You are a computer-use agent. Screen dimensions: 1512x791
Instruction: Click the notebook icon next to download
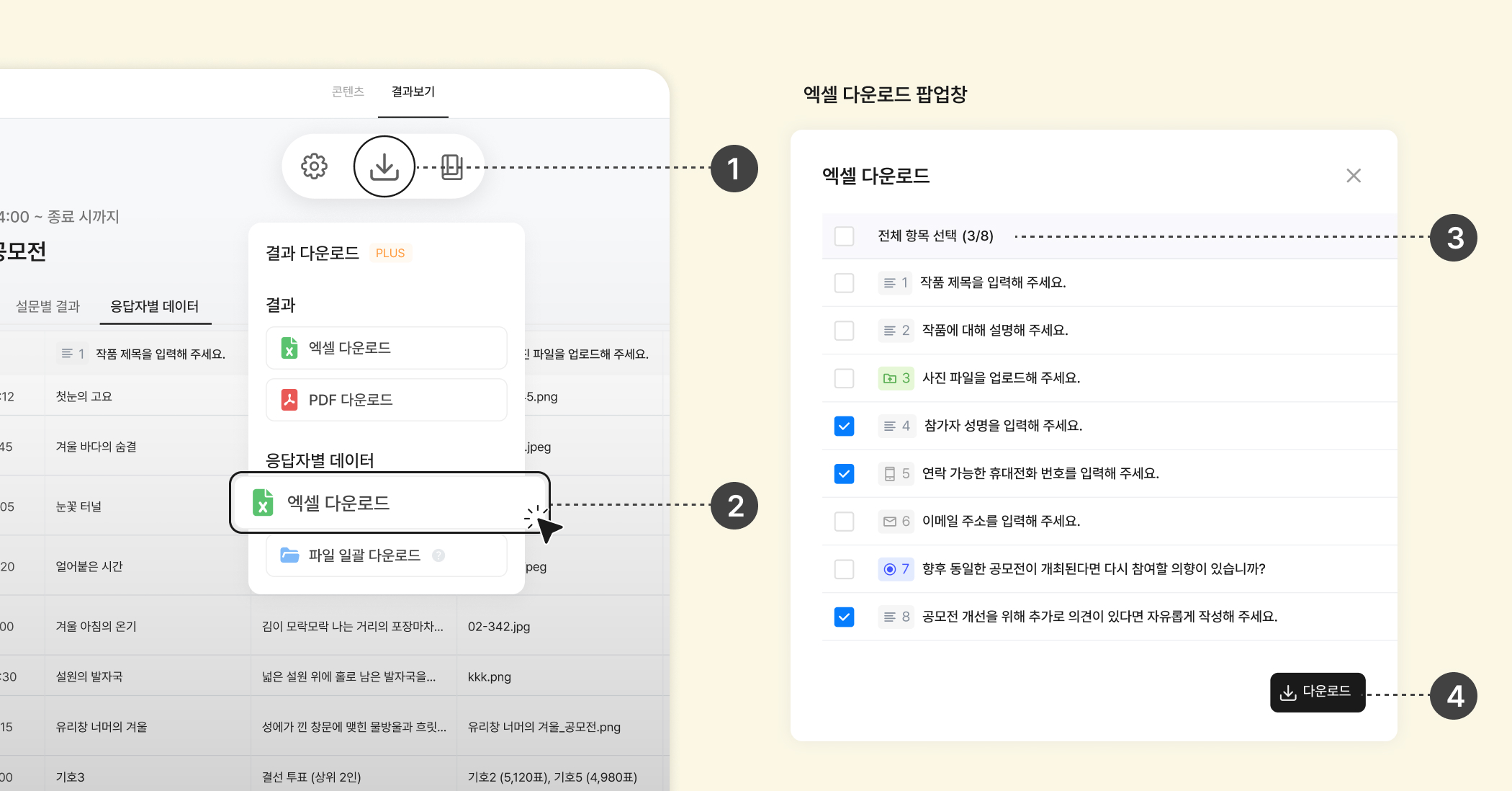(x=451, y=166)
